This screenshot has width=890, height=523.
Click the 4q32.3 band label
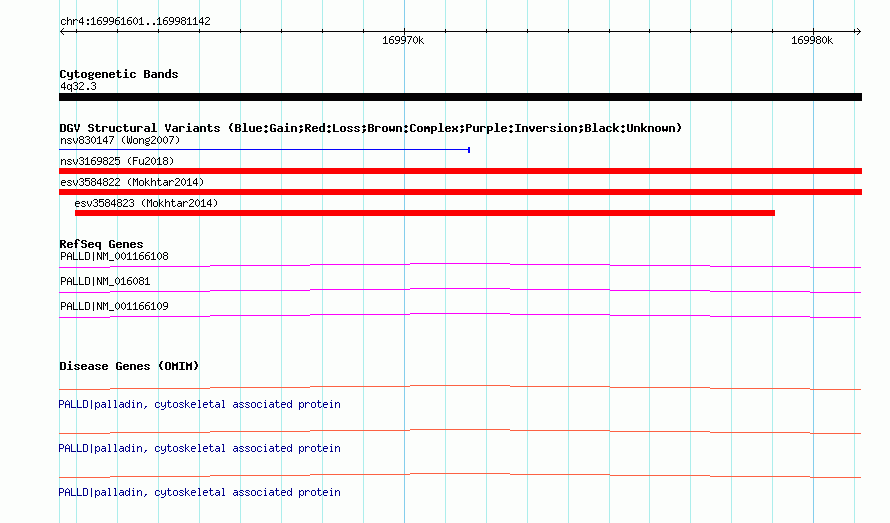point(78,86)
